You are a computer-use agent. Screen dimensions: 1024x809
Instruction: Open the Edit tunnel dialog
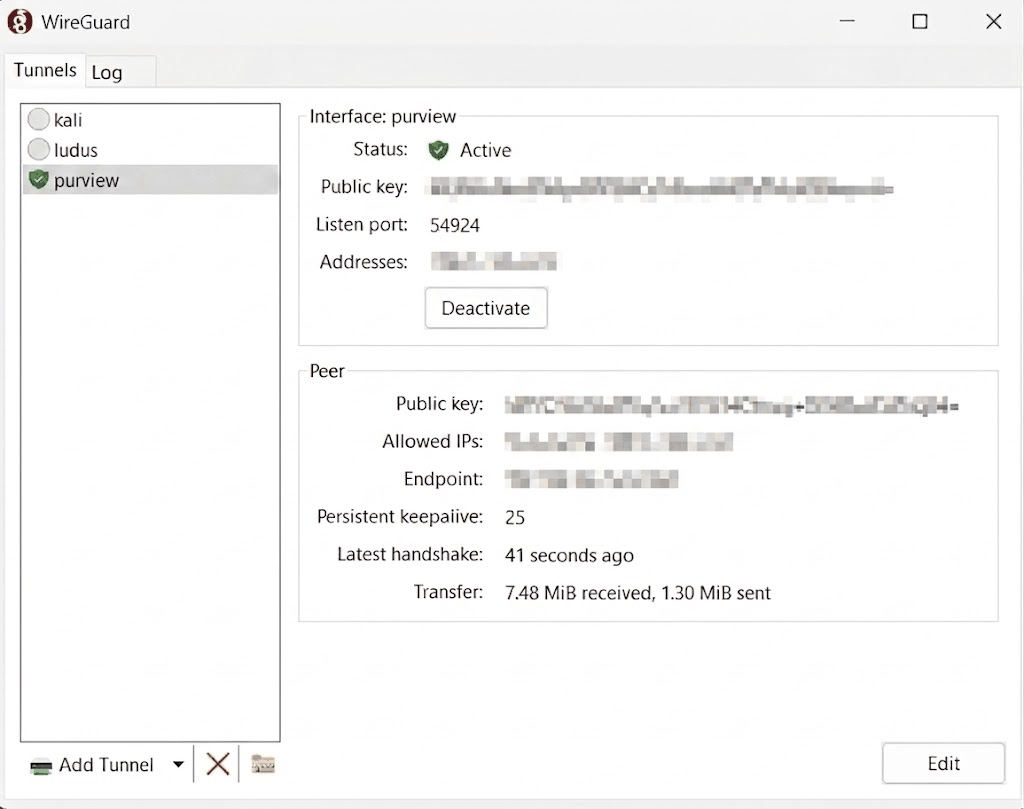[x=943, y=763]
